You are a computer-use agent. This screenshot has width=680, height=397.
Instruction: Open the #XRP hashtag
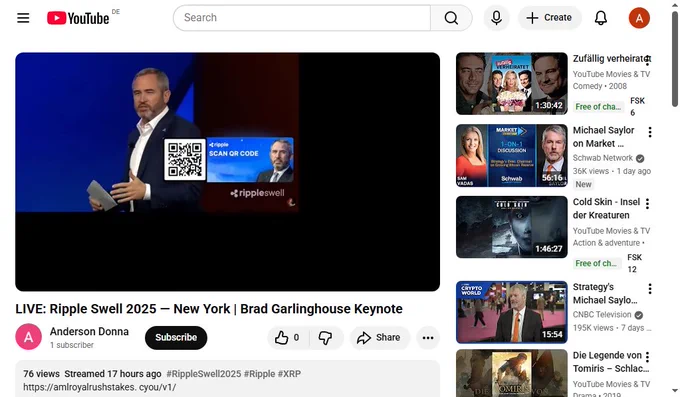pos(289,374)
